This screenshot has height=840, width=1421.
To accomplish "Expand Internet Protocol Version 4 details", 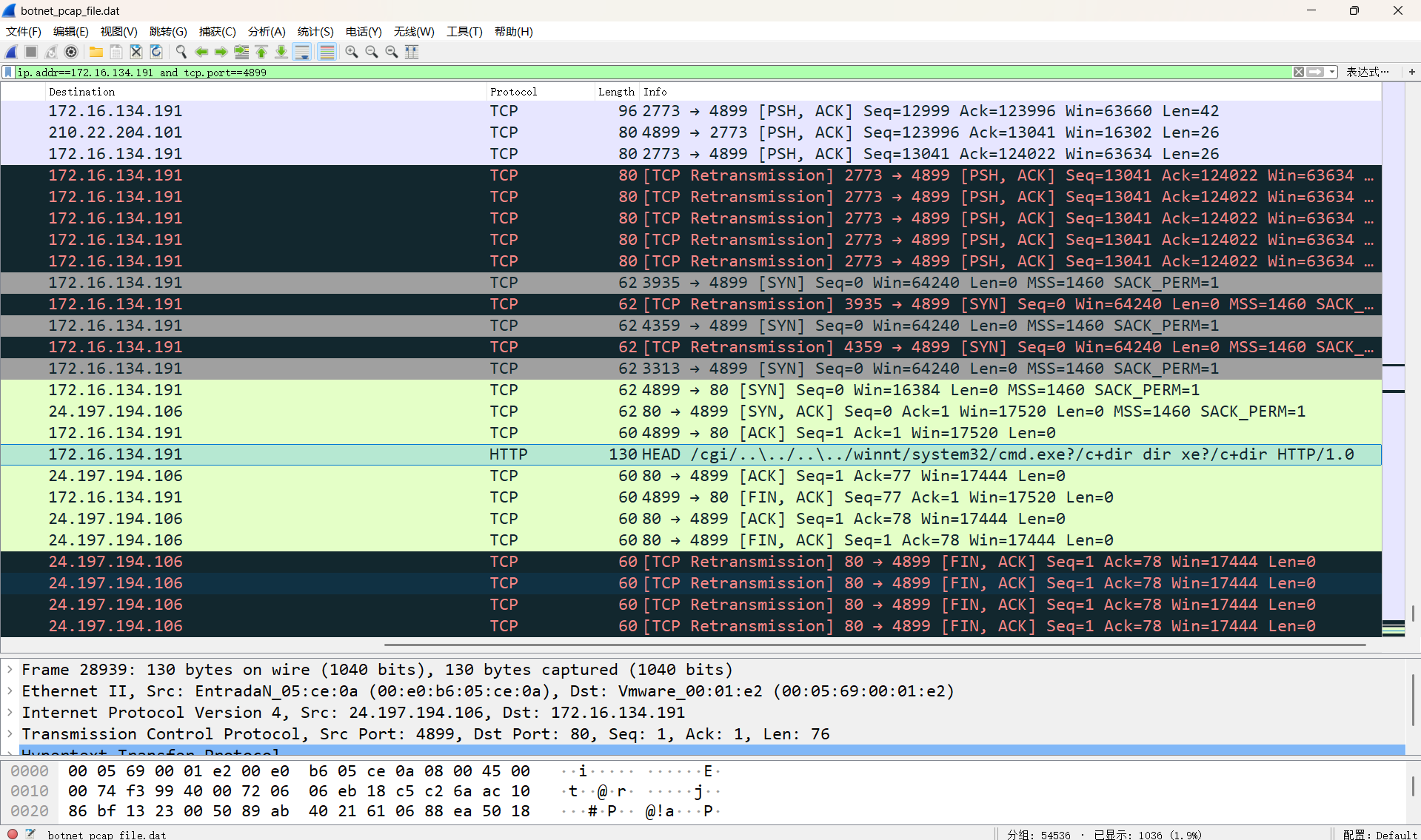I will pos(10,713).
